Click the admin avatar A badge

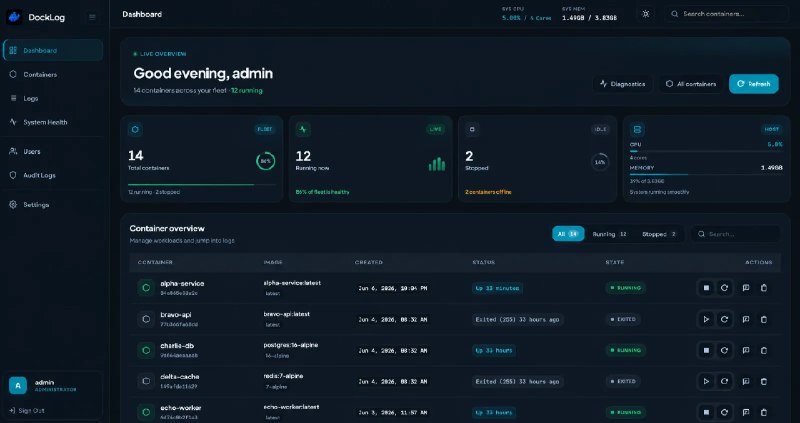tap(18, 386)
